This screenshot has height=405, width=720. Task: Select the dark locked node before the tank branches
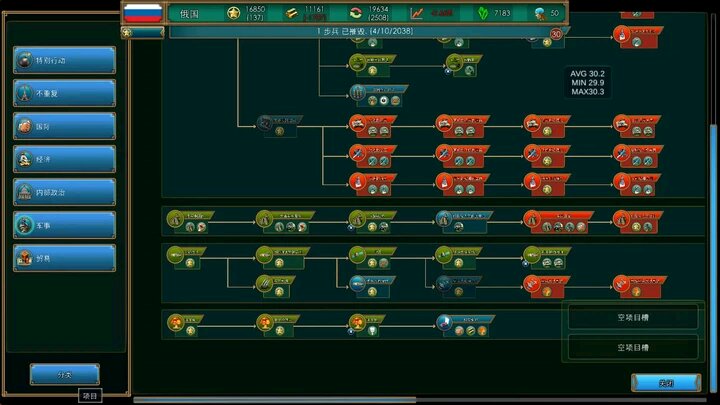(x=279, y=126)
